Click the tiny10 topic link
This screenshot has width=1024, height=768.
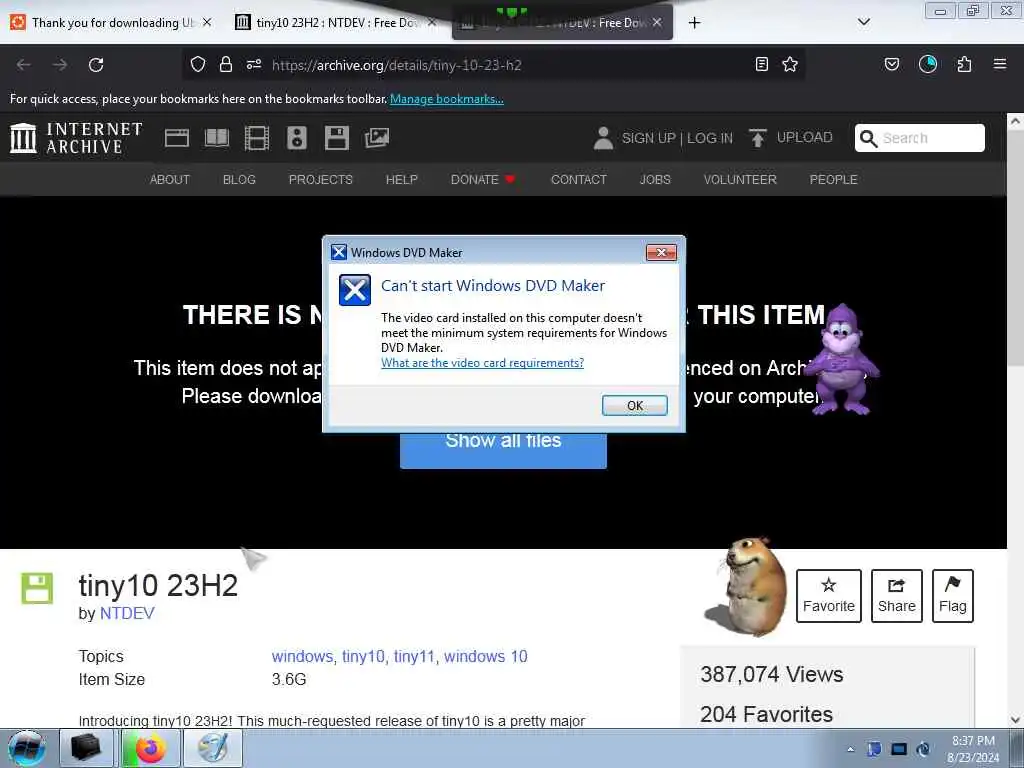click(364, 656)
